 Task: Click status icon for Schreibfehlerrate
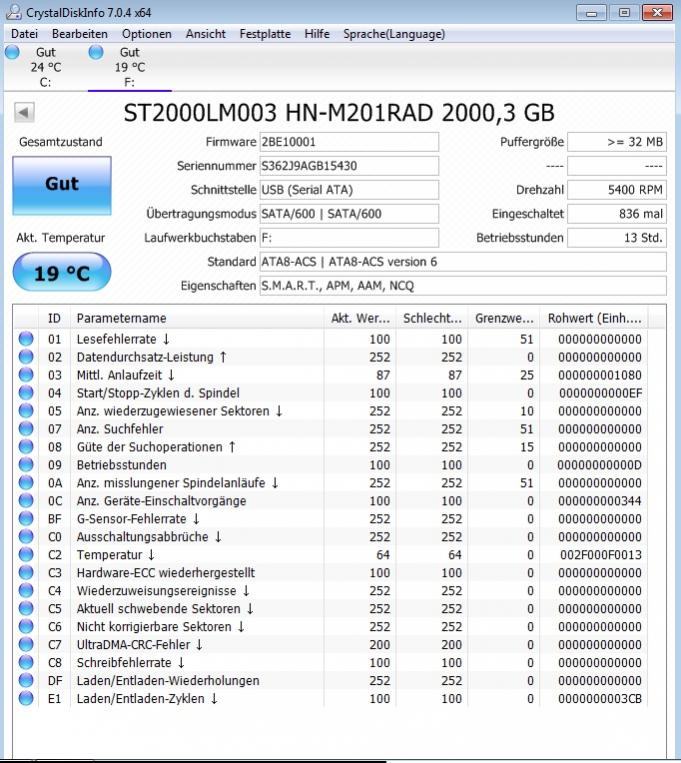point(26,663)
